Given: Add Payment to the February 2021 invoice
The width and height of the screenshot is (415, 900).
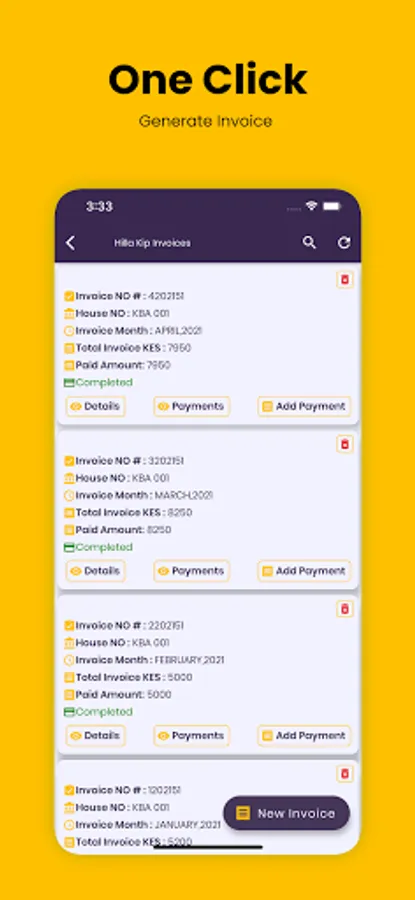Looking at the screenshot, I should 304,736.
